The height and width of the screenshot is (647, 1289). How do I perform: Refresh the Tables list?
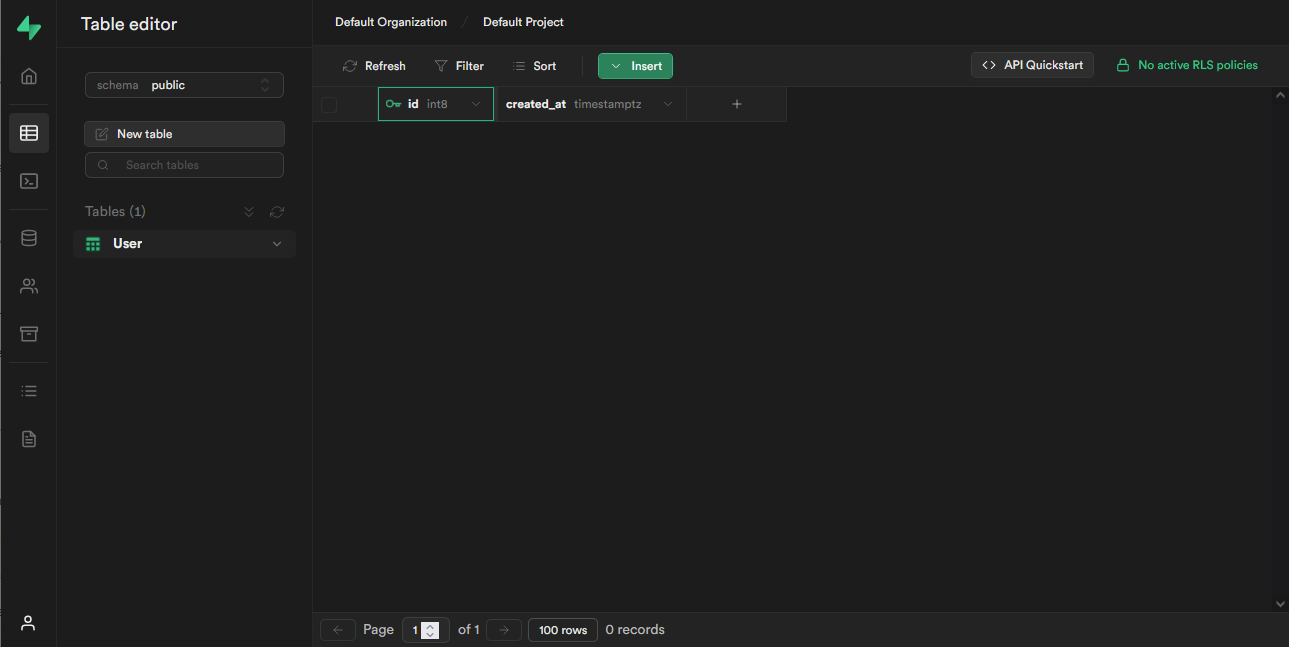click(x=276, y=211)
